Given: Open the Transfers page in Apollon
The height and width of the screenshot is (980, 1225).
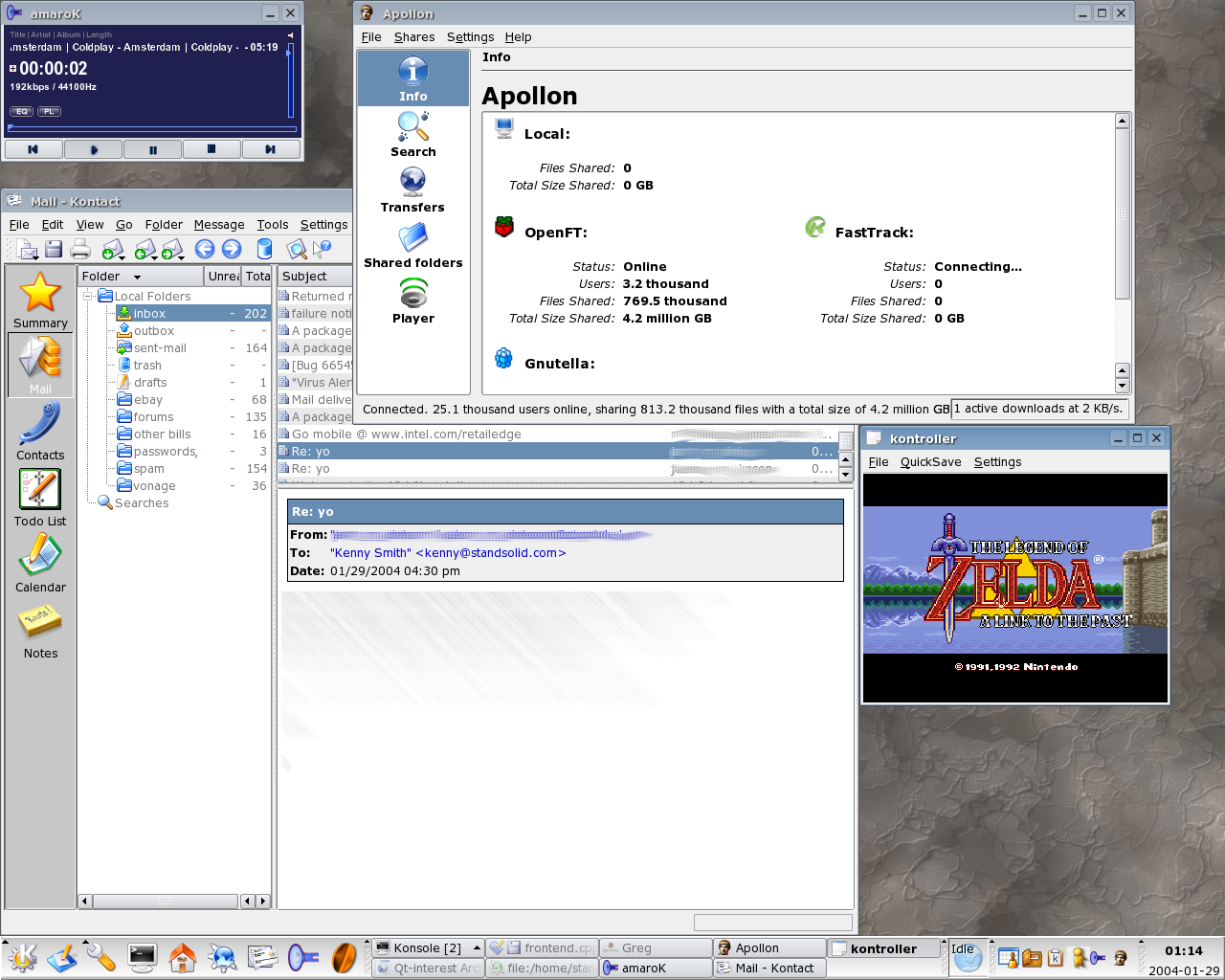Looking at the screenshot, I should [x=412, y=190].
